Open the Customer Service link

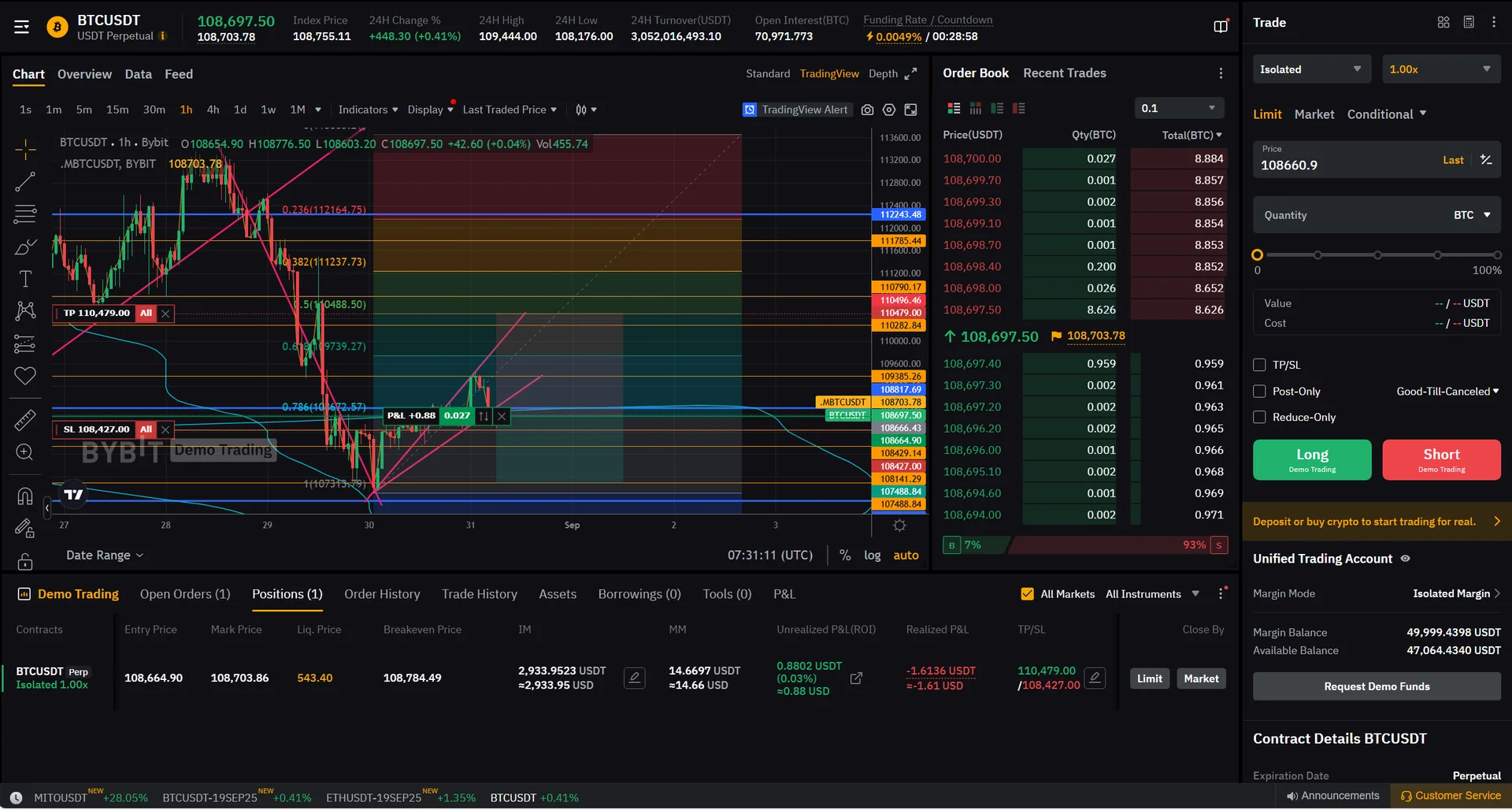1451,796
